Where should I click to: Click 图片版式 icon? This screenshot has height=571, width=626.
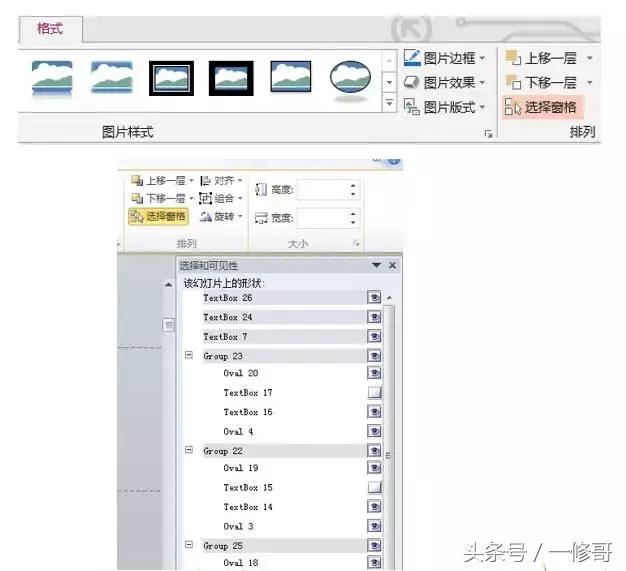412,107
